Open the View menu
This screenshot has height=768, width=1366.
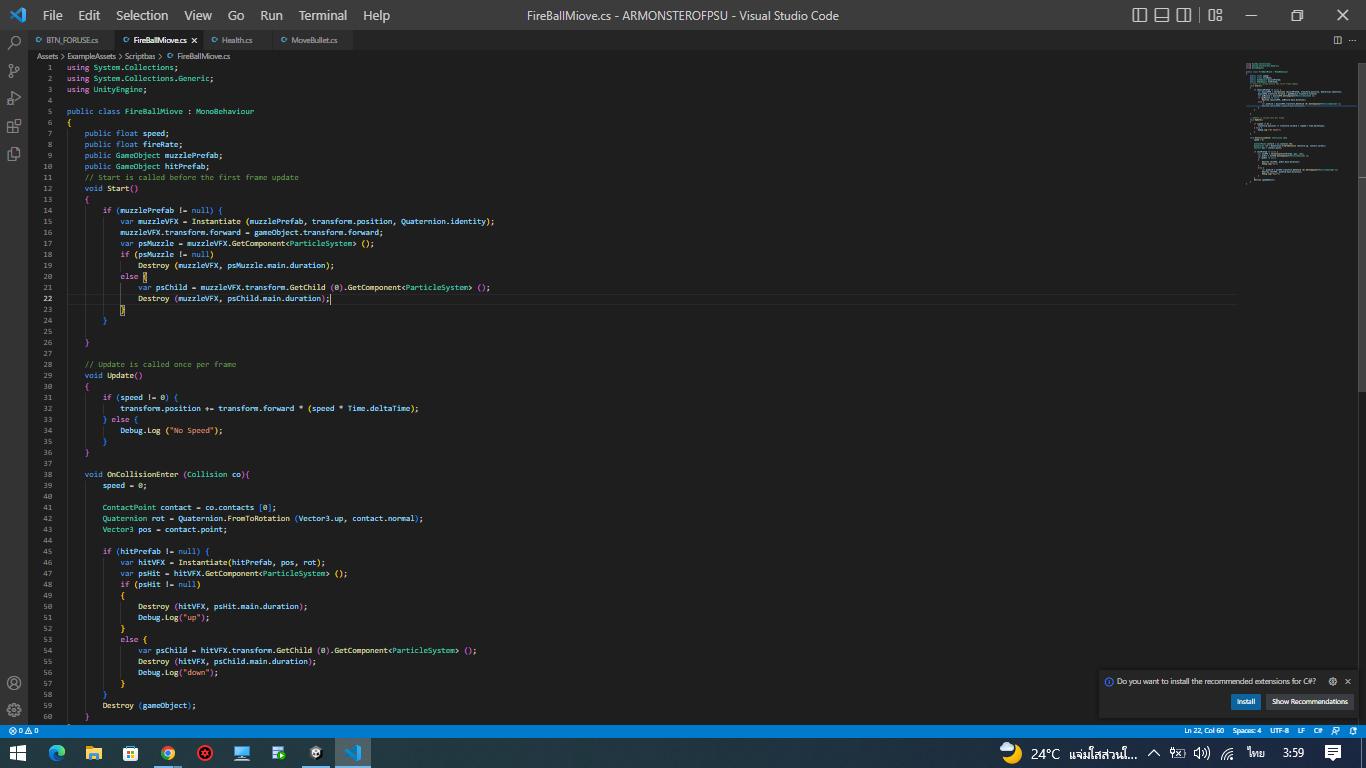(x=198, y=15)
